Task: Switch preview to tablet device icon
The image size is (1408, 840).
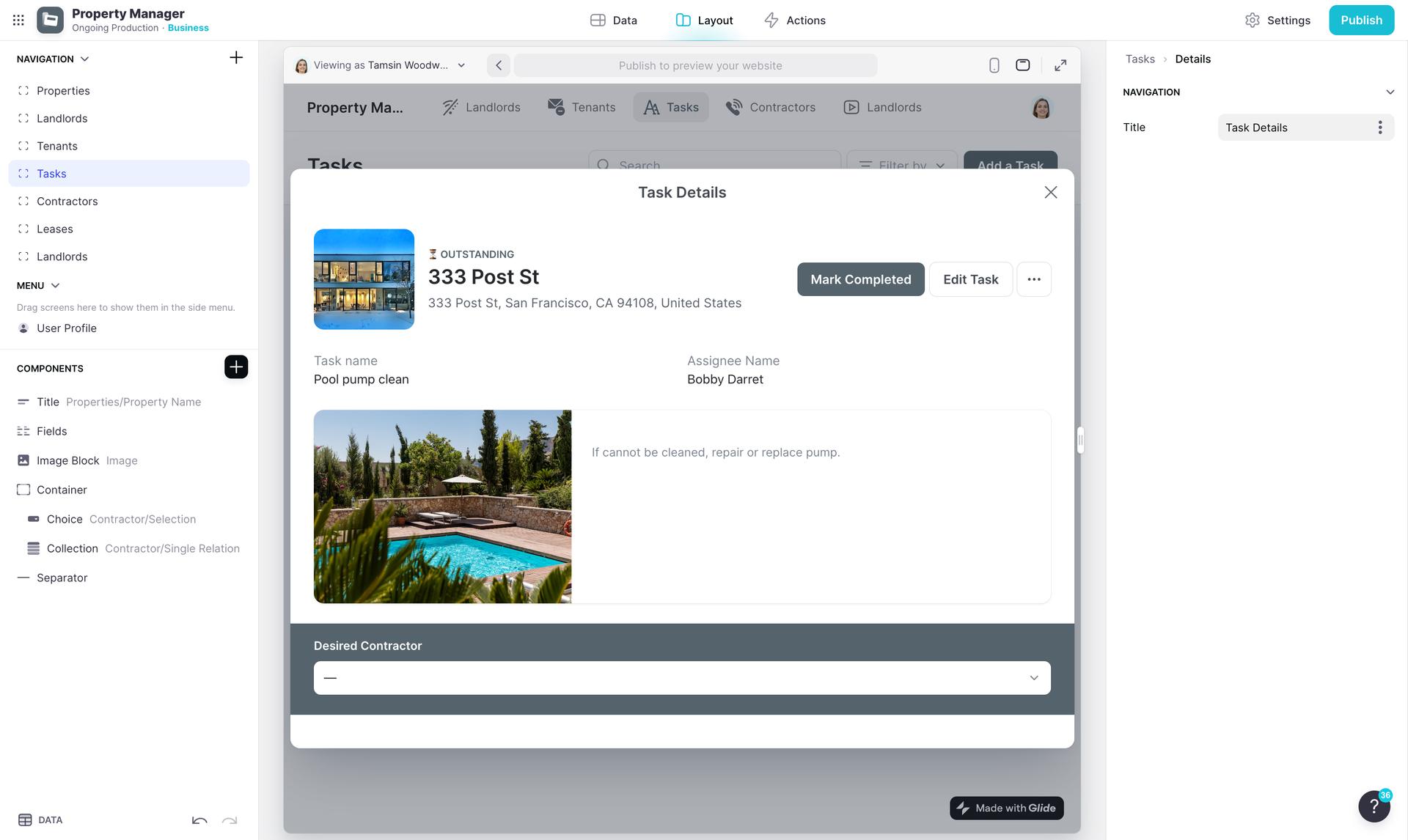Action: pyautogui.click(x=1022, y=65)
